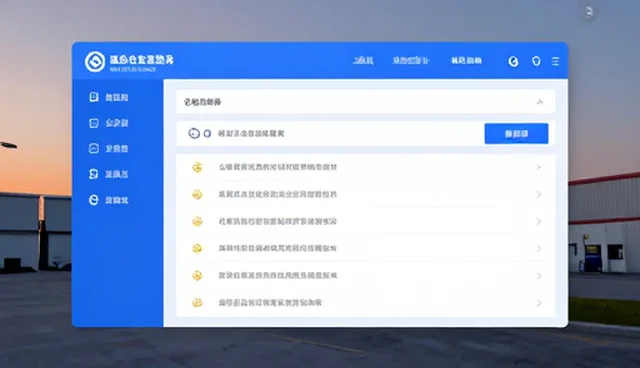Click the first sidebar item's document icon
The height and width of the screenshot is (368, 640).
click(x=94, y=97)
